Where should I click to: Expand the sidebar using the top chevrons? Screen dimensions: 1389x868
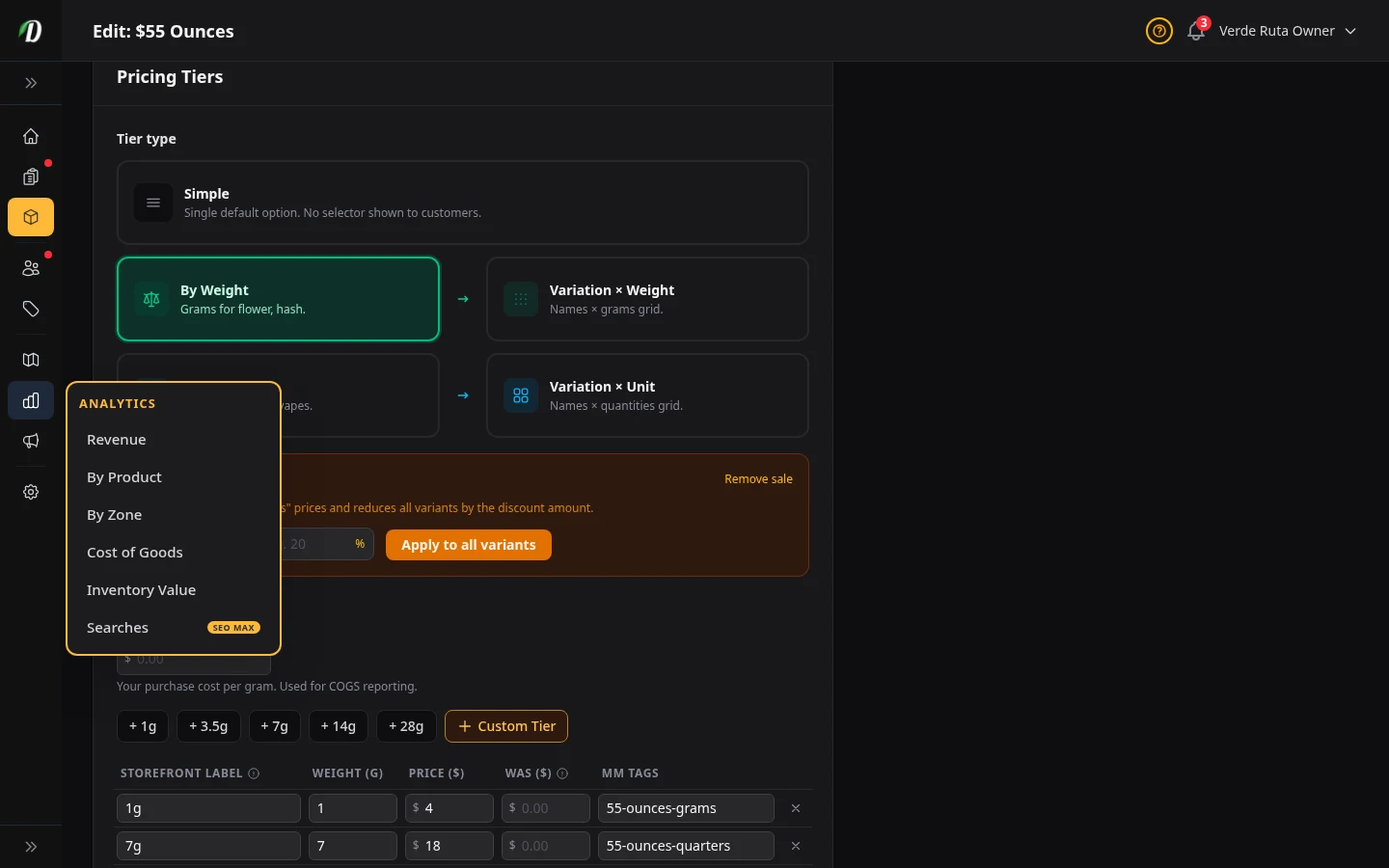point(30,83)
